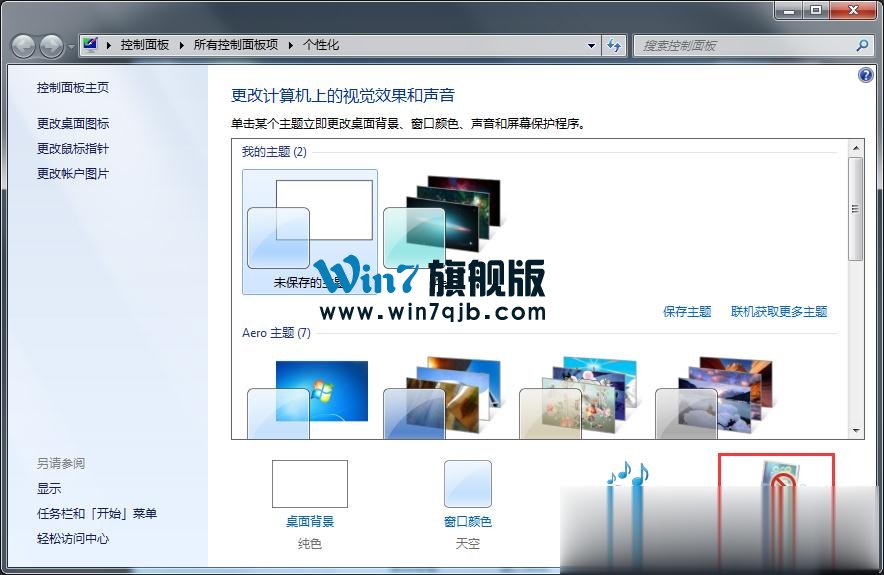The height and width of the screenshot is (575, 884).
Task: Open 更改鼠标指针 link
Action: pos(73,149)
